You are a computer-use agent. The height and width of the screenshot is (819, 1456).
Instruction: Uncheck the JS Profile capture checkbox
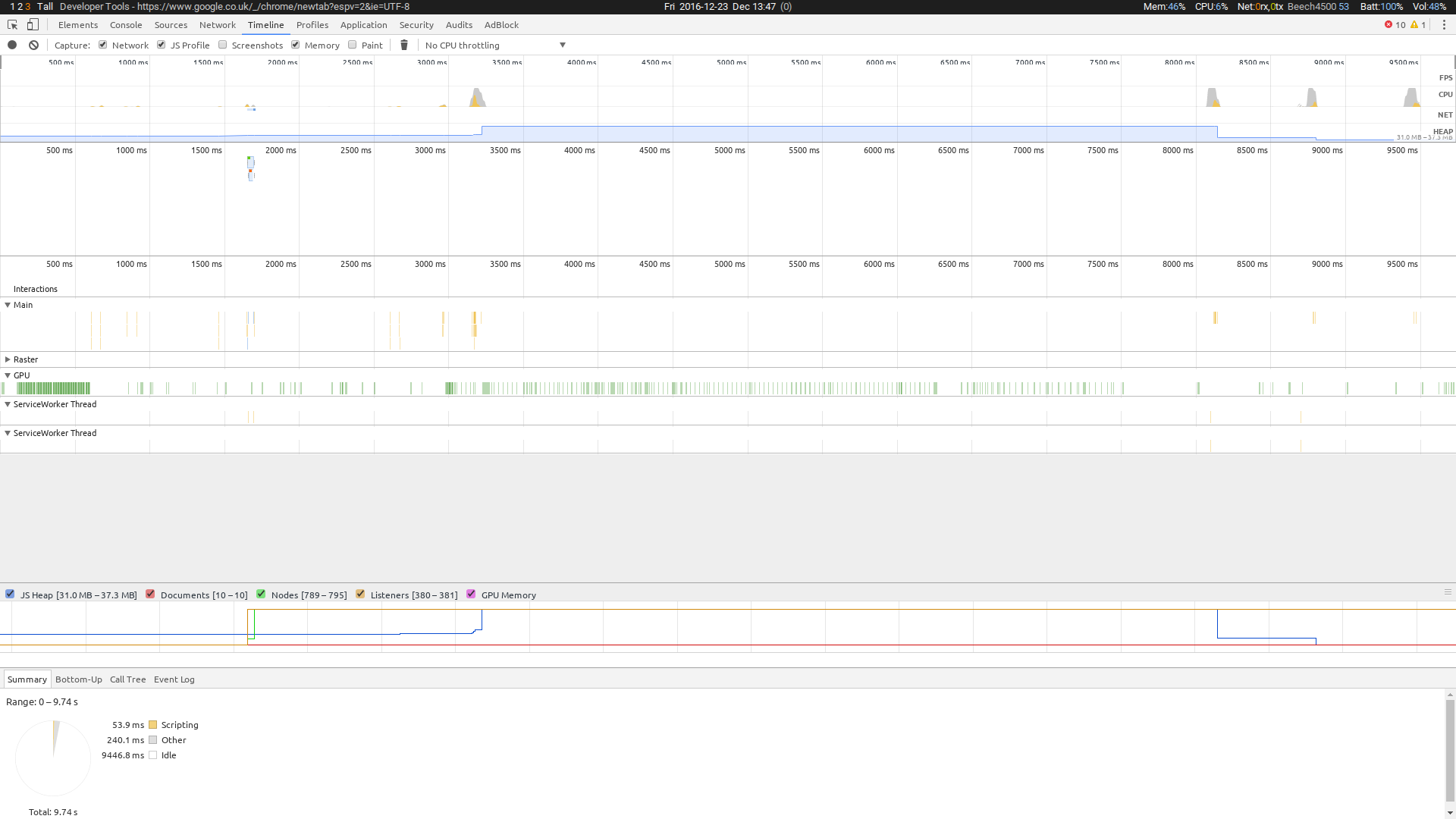click(162, 45)
